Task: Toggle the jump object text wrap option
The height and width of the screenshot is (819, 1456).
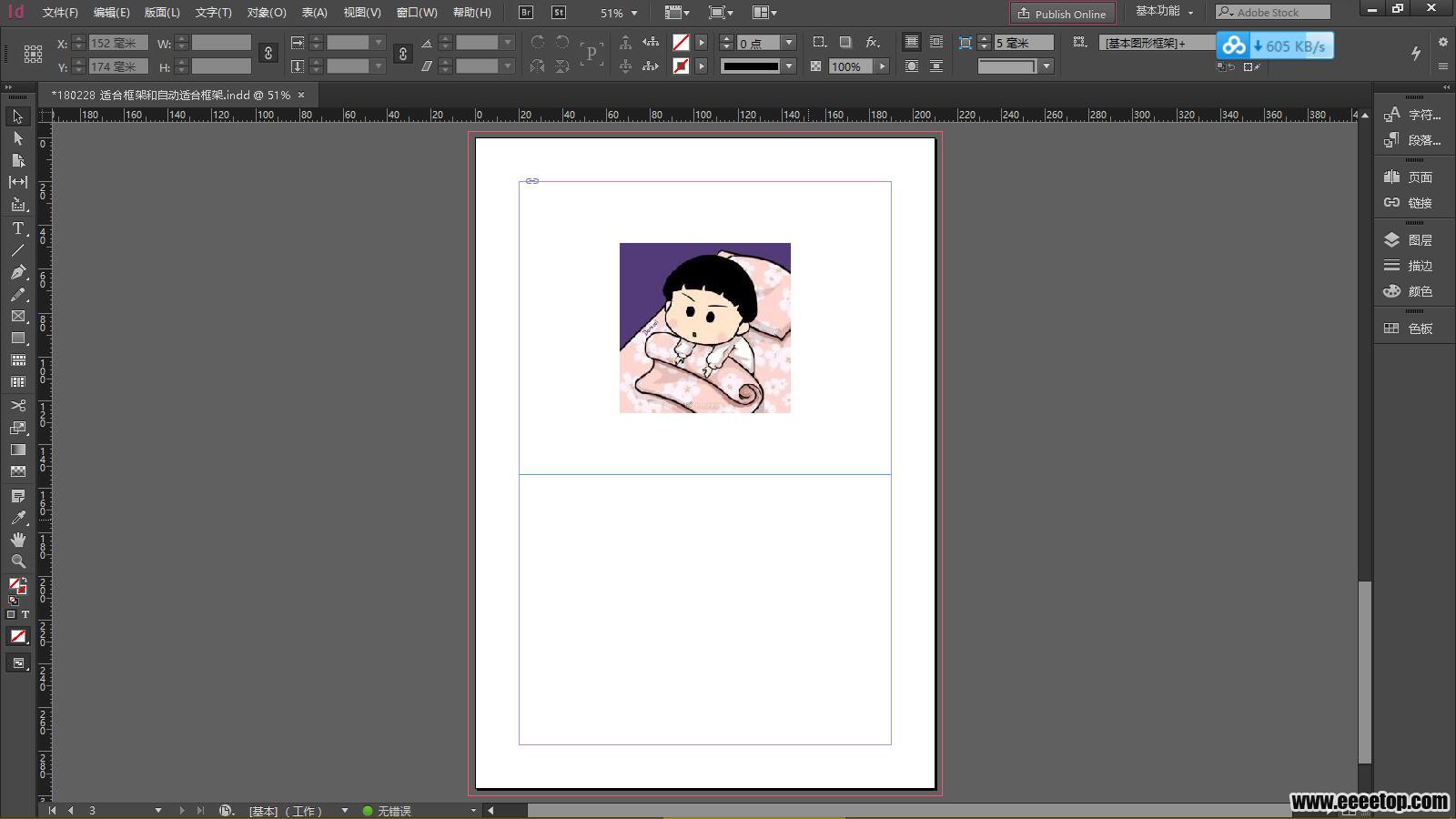Action: click(x=936, y=66)
